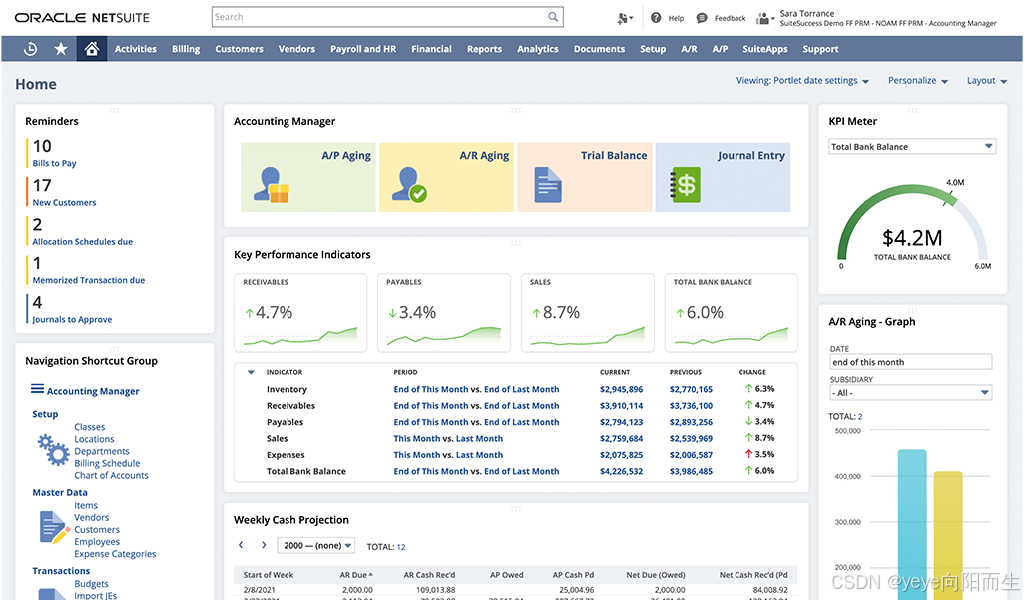Click the Setup gears icon
1024x600 pixels.
pyautogui.click(x=54, y=450)
